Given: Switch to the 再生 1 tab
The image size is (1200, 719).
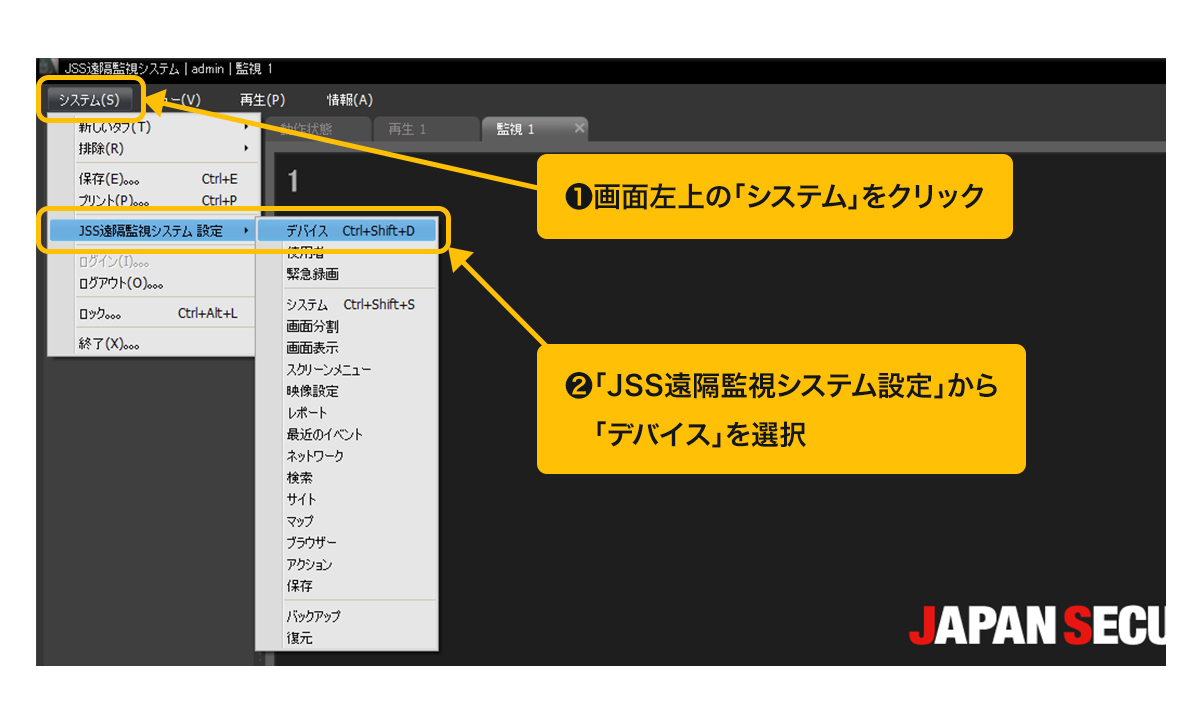Looking at the screenshot, I should coord(424,129).
